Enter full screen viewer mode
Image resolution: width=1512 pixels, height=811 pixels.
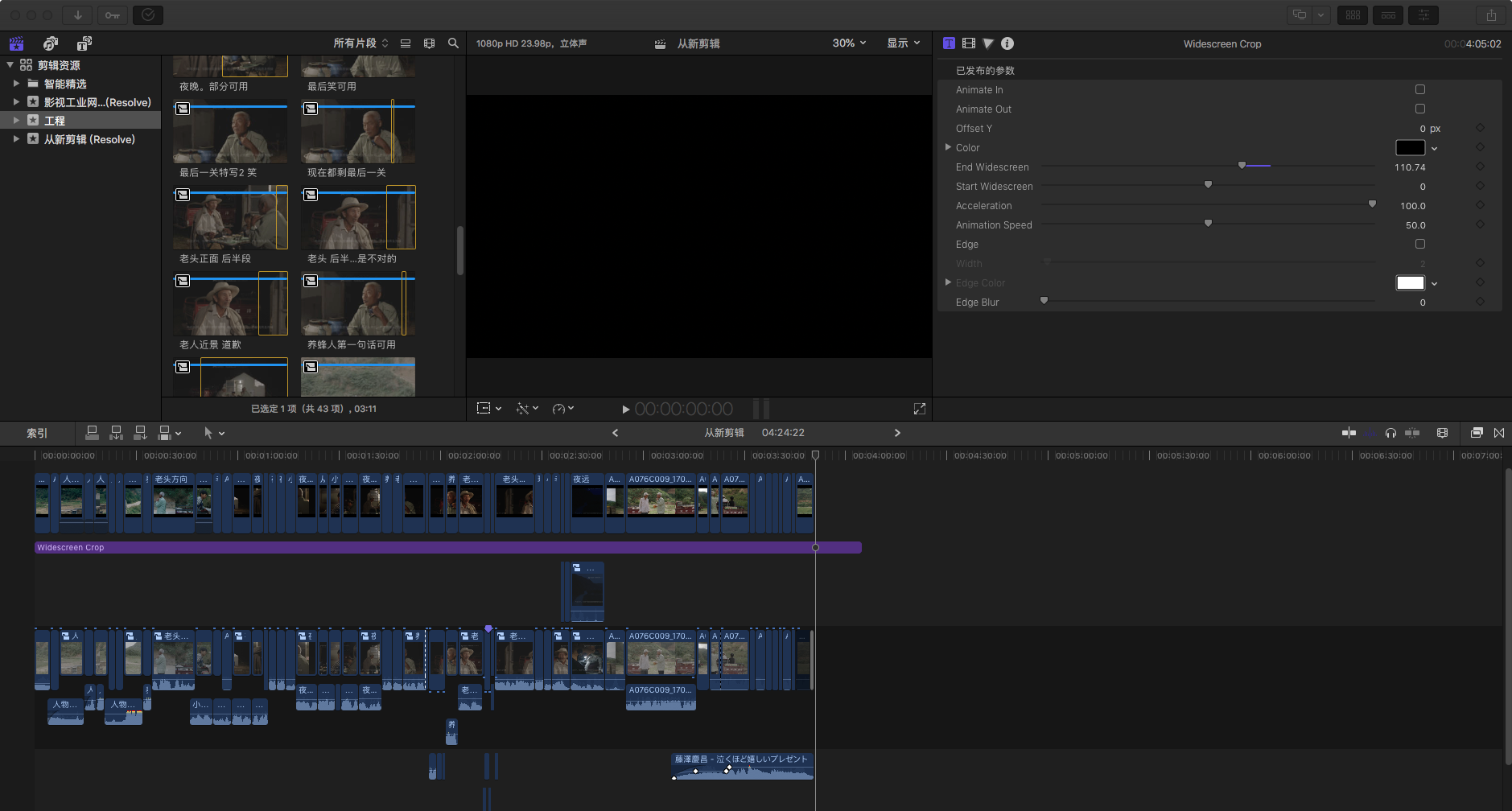pyautogui.click(x=919, y=409)
